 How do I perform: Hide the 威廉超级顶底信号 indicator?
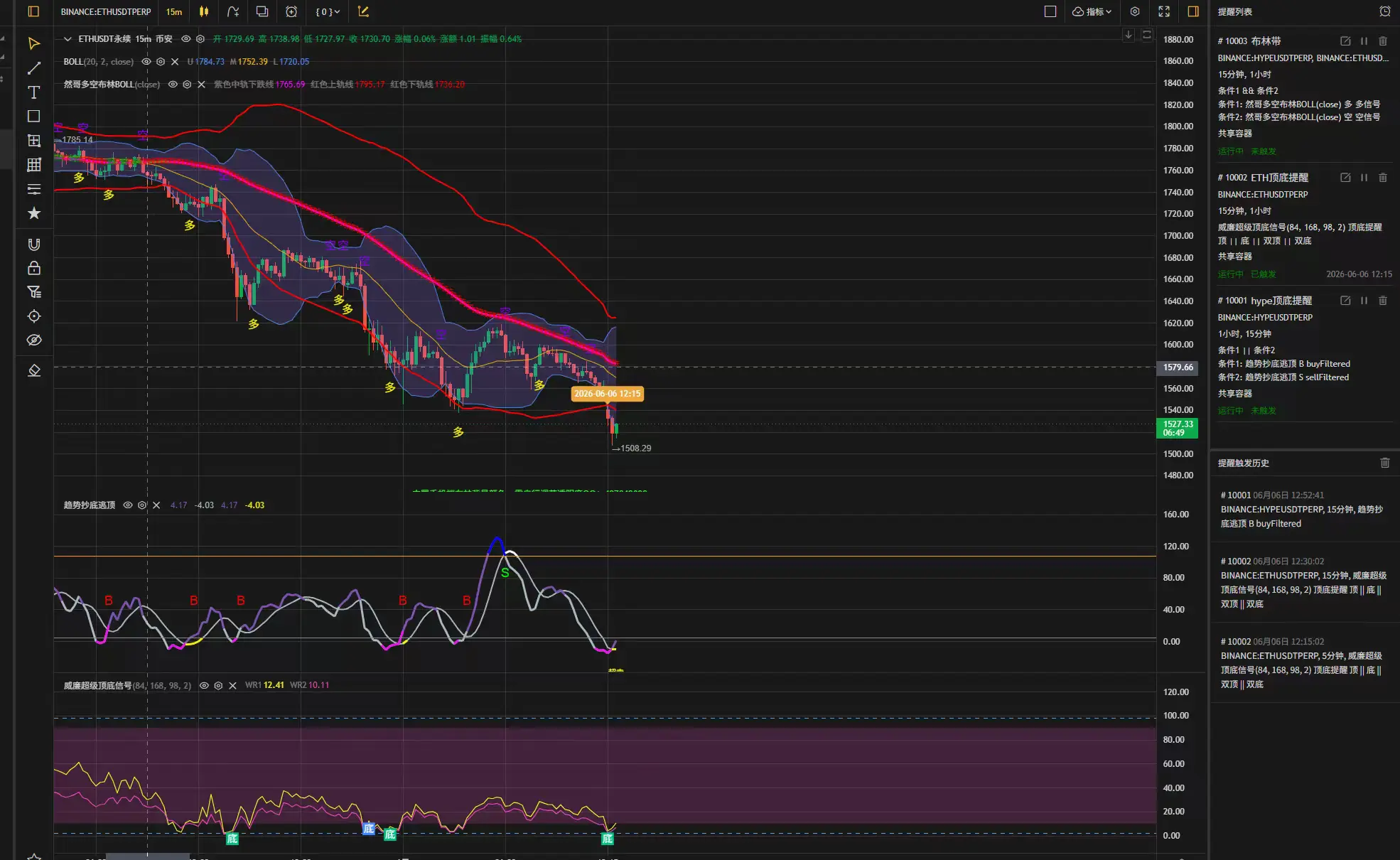pos(204,686)
